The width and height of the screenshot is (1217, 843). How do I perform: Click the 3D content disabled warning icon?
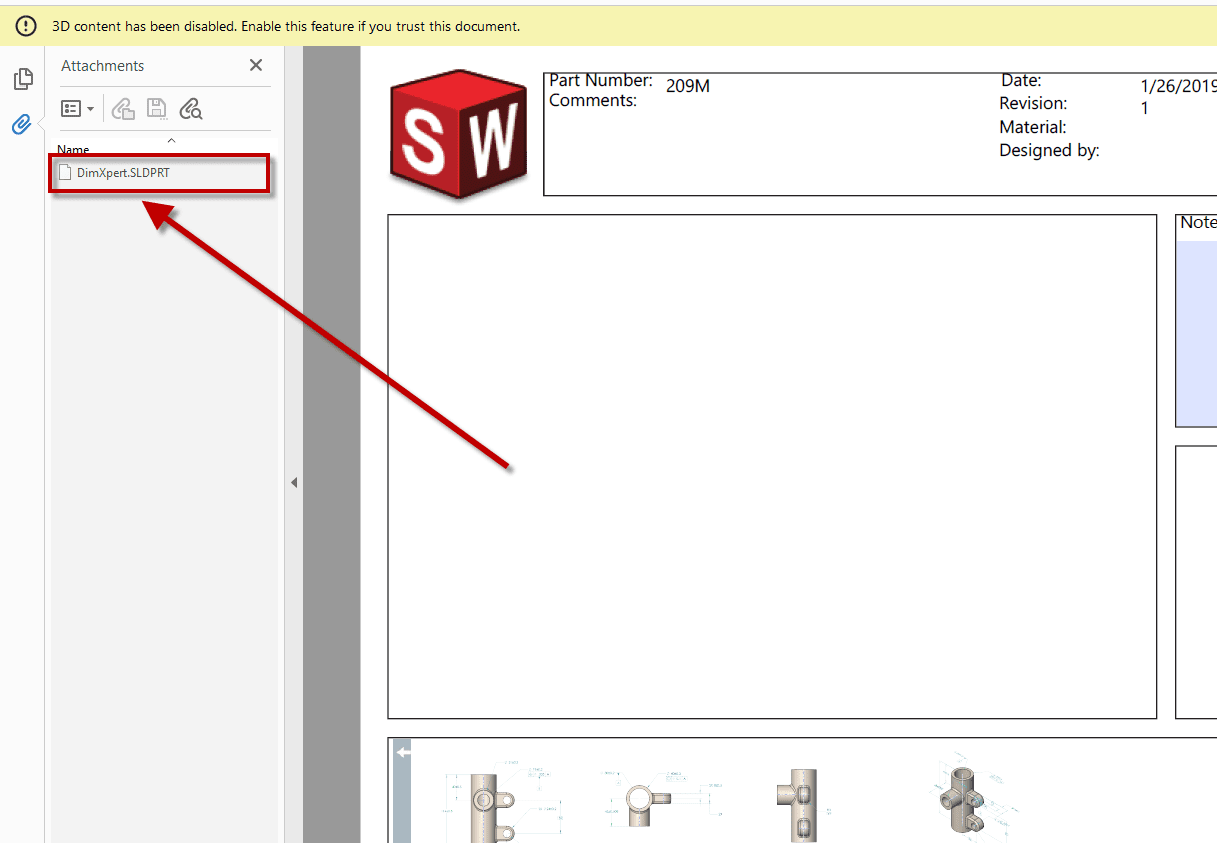26,26
